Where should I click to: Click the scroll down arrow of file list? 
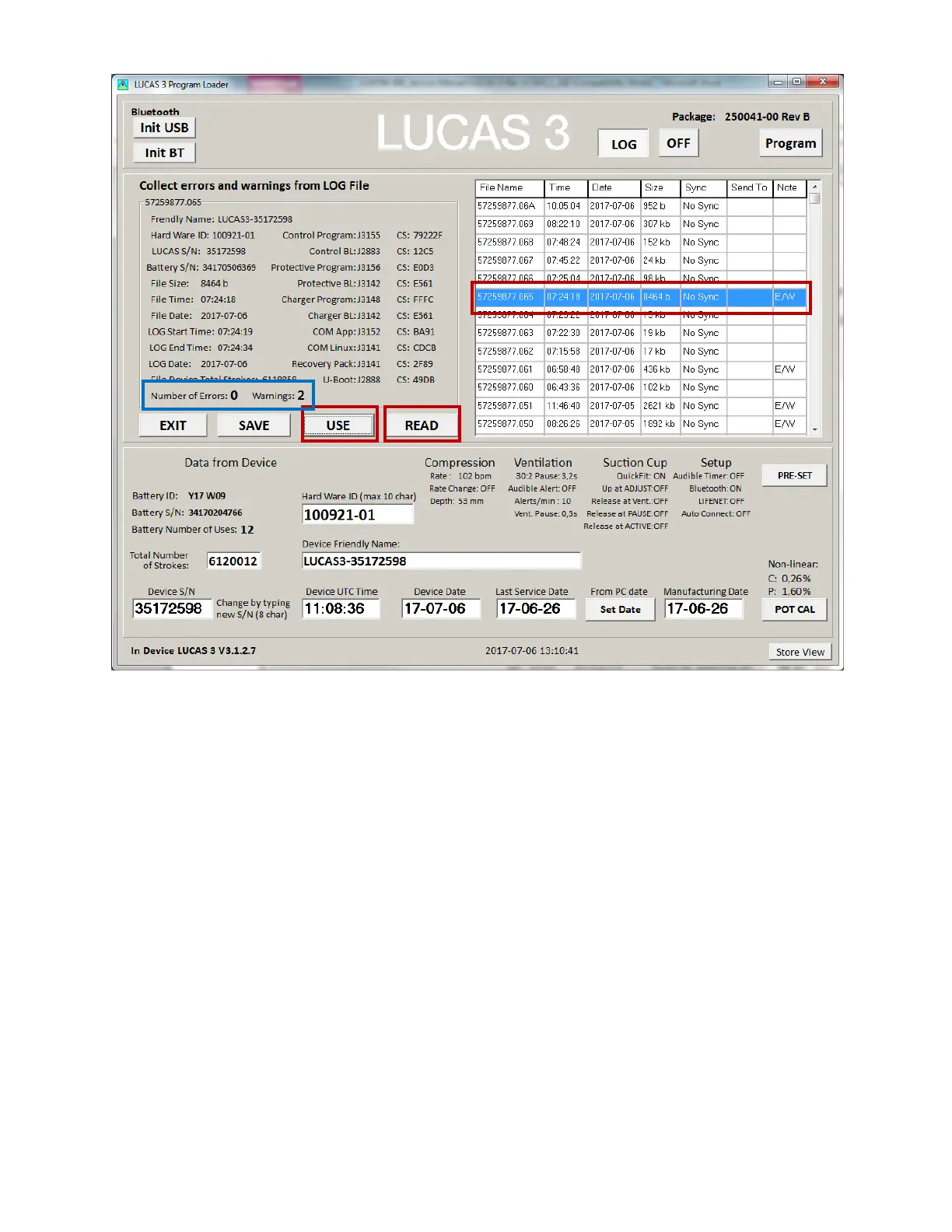click(x=814, y=429)
